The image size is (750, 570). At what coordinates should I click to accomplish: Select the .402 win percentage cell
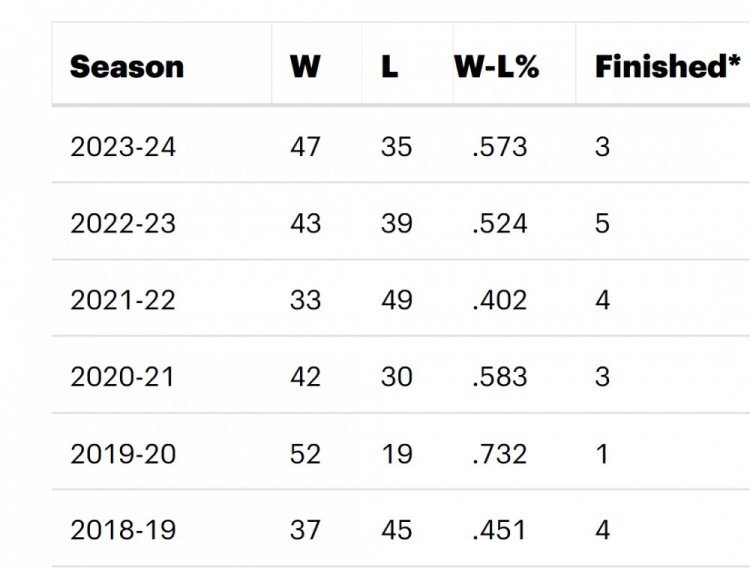[500, 300]
